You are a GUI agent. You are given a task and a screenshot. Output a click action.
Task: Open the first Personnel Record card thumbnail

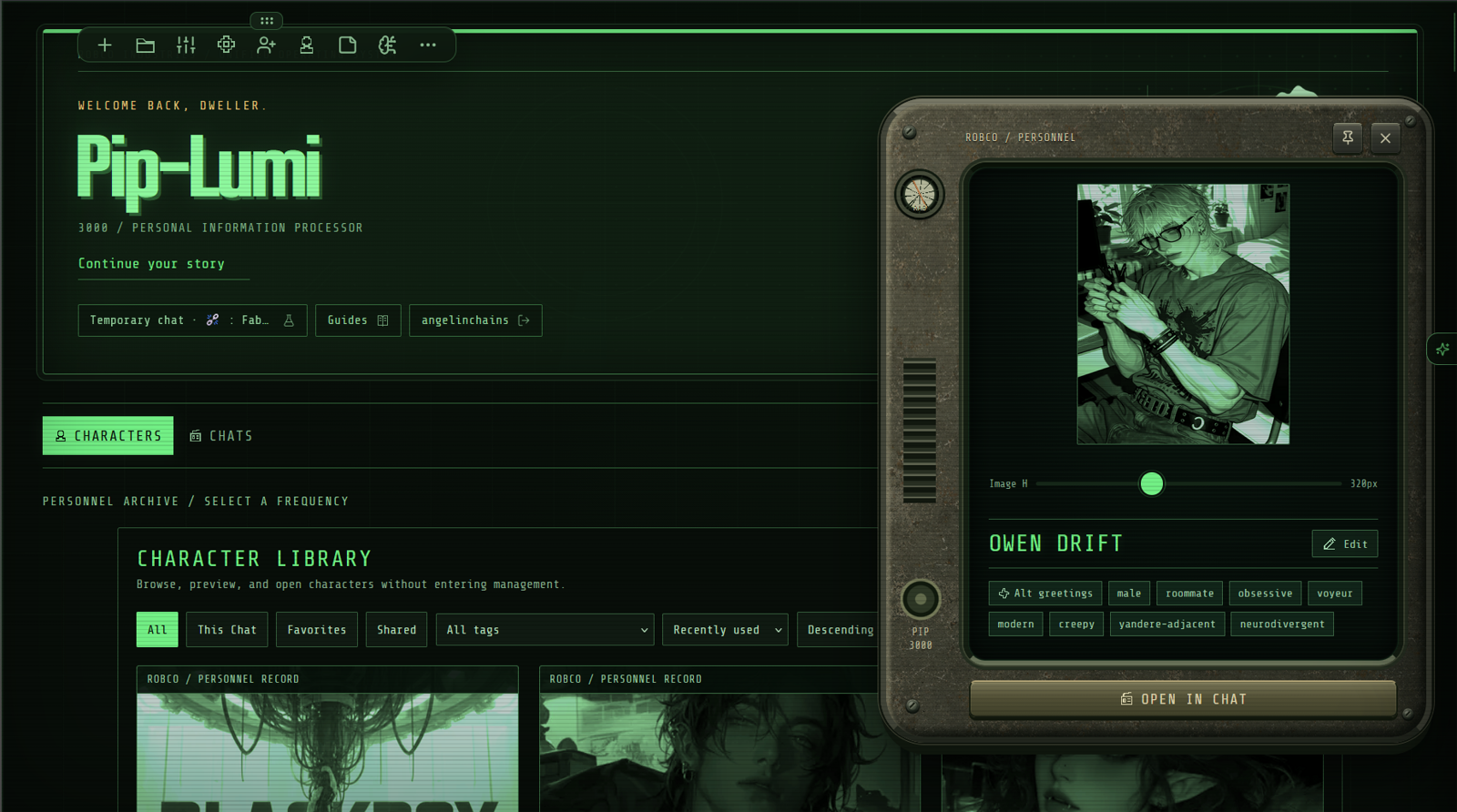pyautogui.click(x=328, y=752)
